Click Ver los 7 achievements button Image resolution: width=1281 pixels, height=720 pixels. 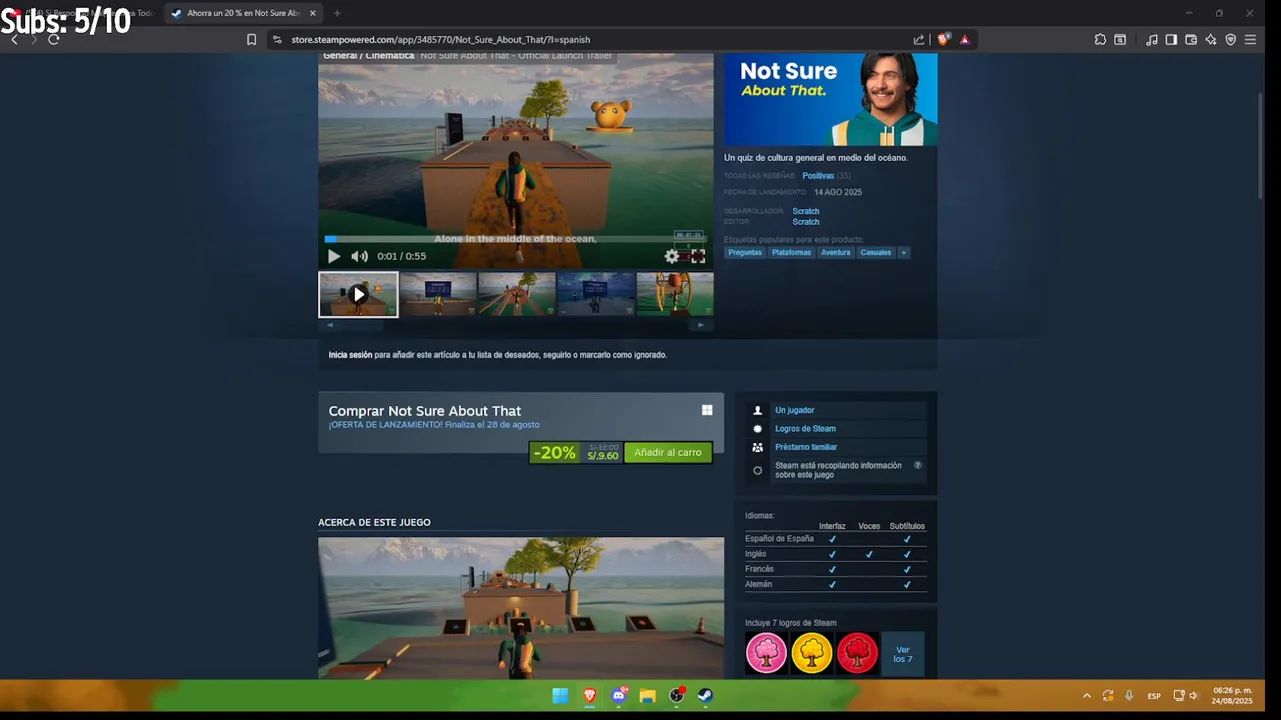pos(902,654)
